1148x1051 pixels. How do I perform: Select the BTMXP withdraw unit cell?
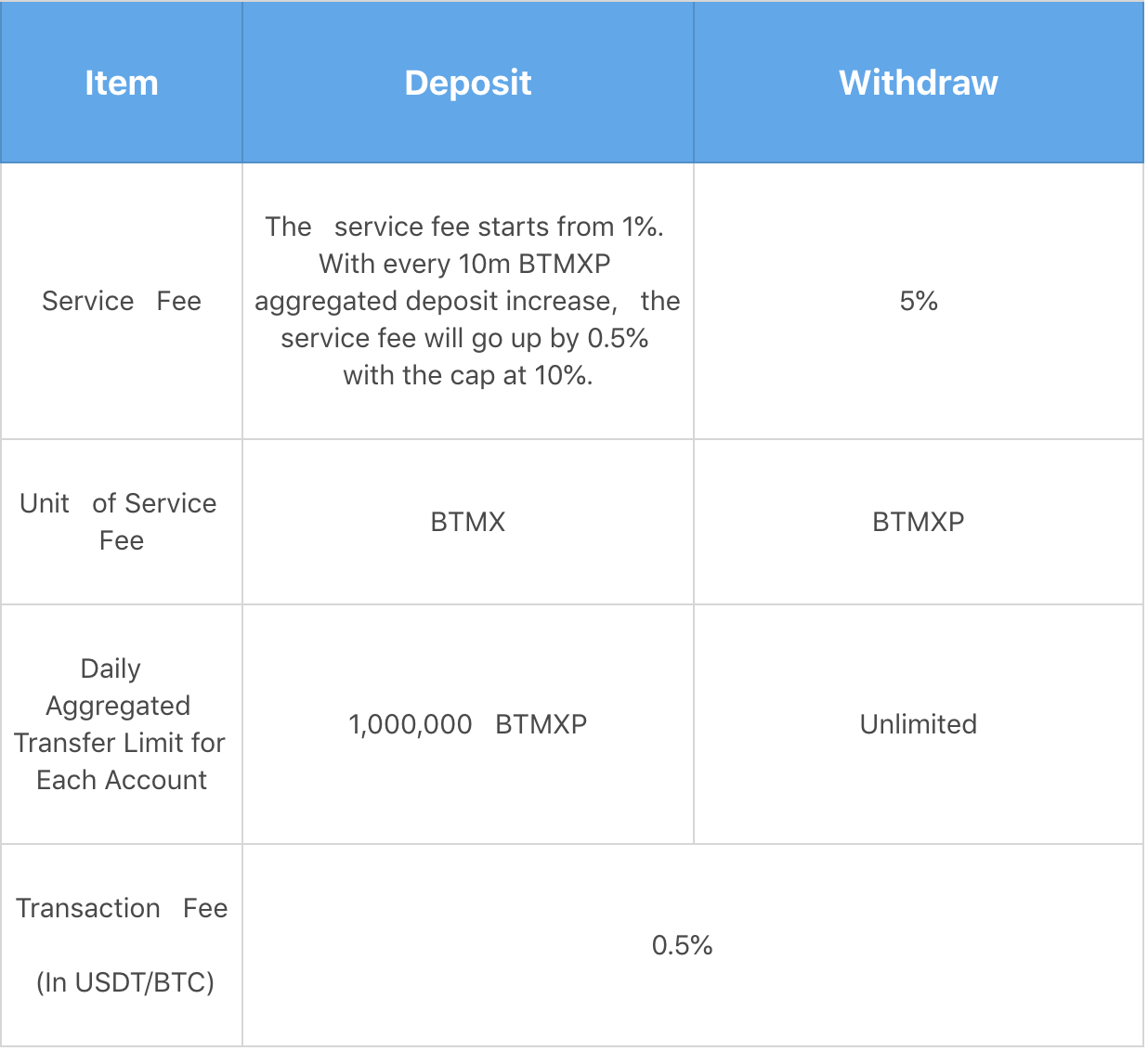919,522
